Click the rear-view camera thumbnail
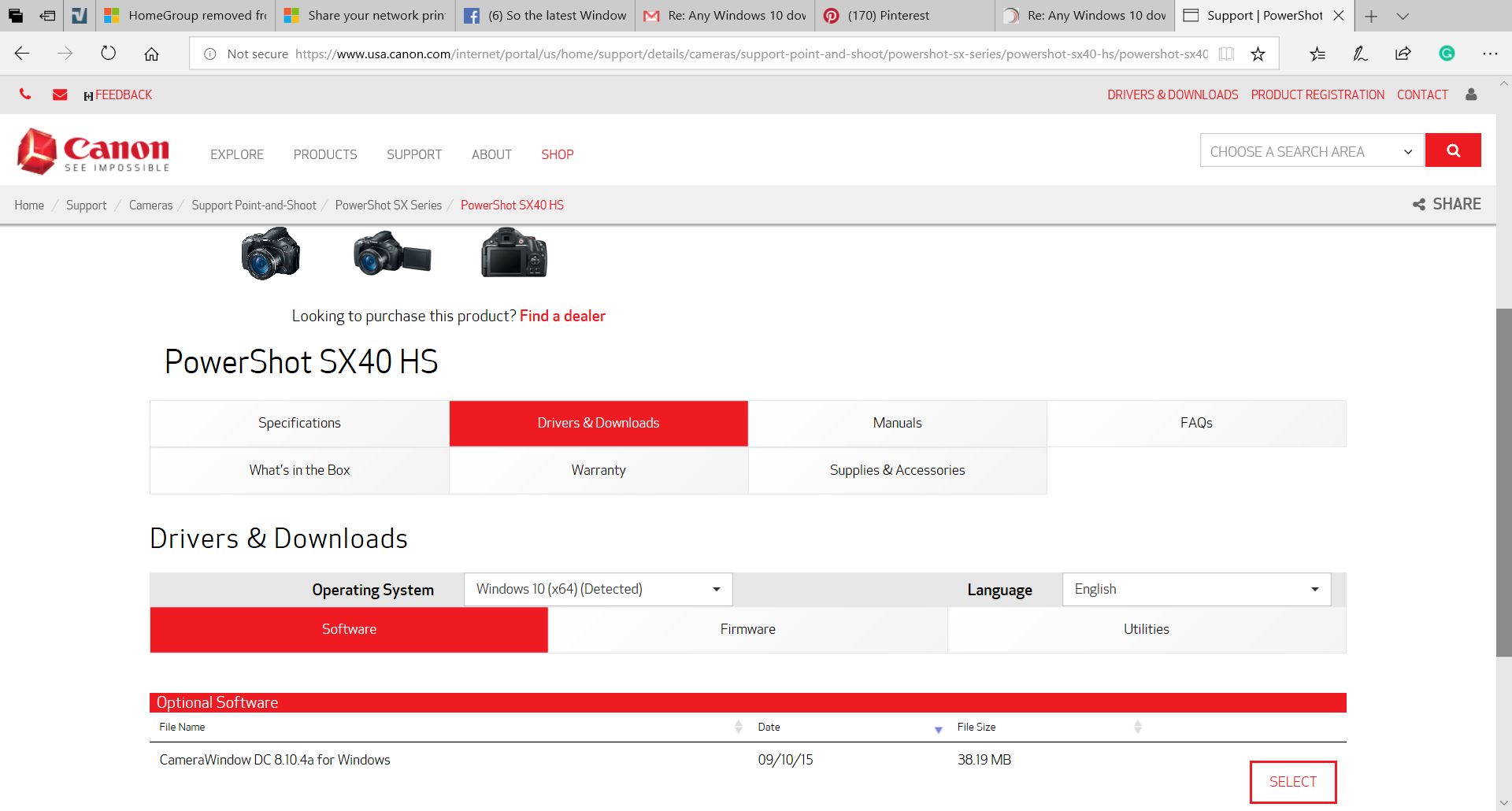Viewport: 1512px width, 811px height. click(x=513, y=253)
